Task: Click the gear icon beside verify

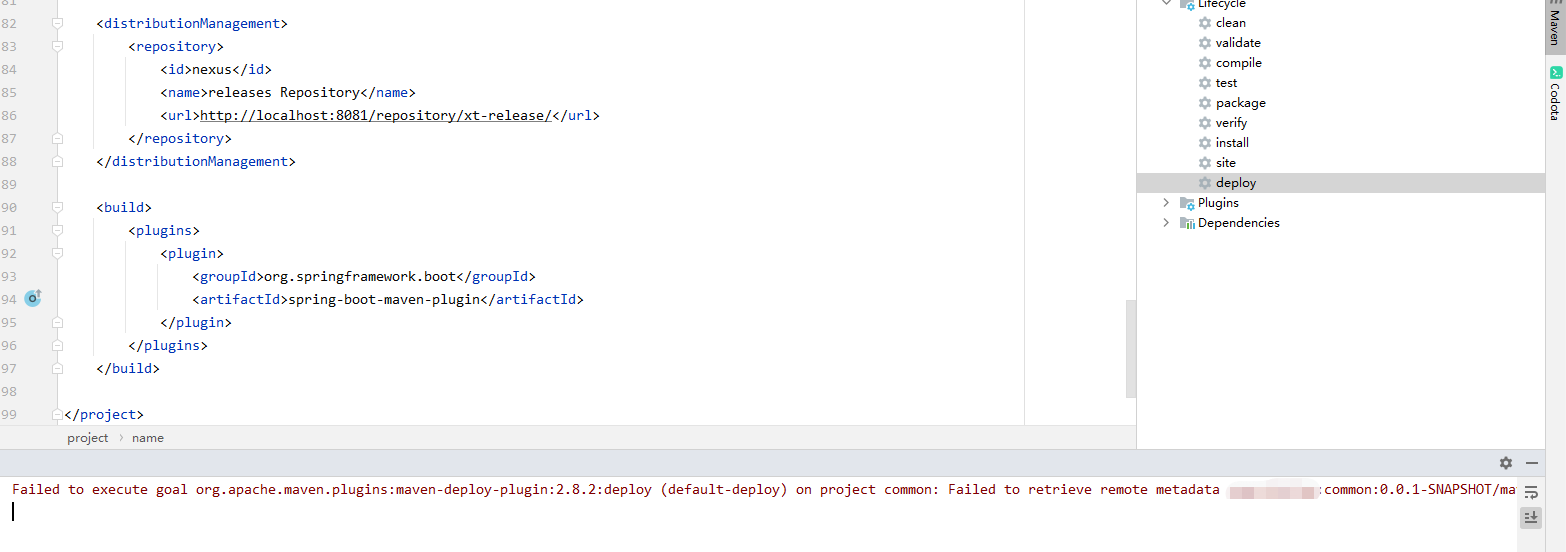Action: (1205, 123)
